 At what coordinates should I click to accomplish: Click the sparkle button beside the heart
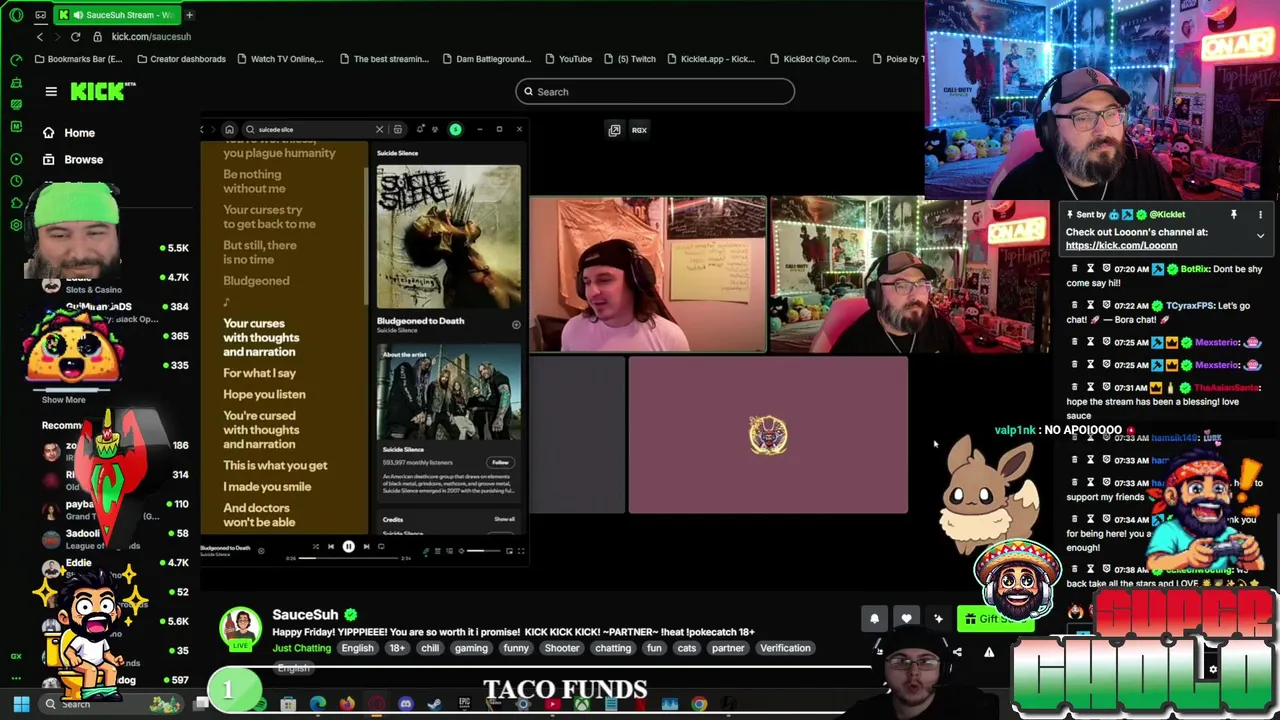pyautogui.click(x=938, y=619)
